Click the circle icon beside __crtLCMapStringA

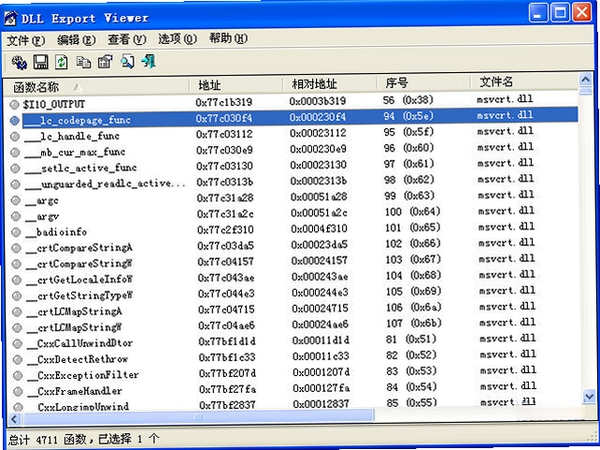[x=17, y=311]
